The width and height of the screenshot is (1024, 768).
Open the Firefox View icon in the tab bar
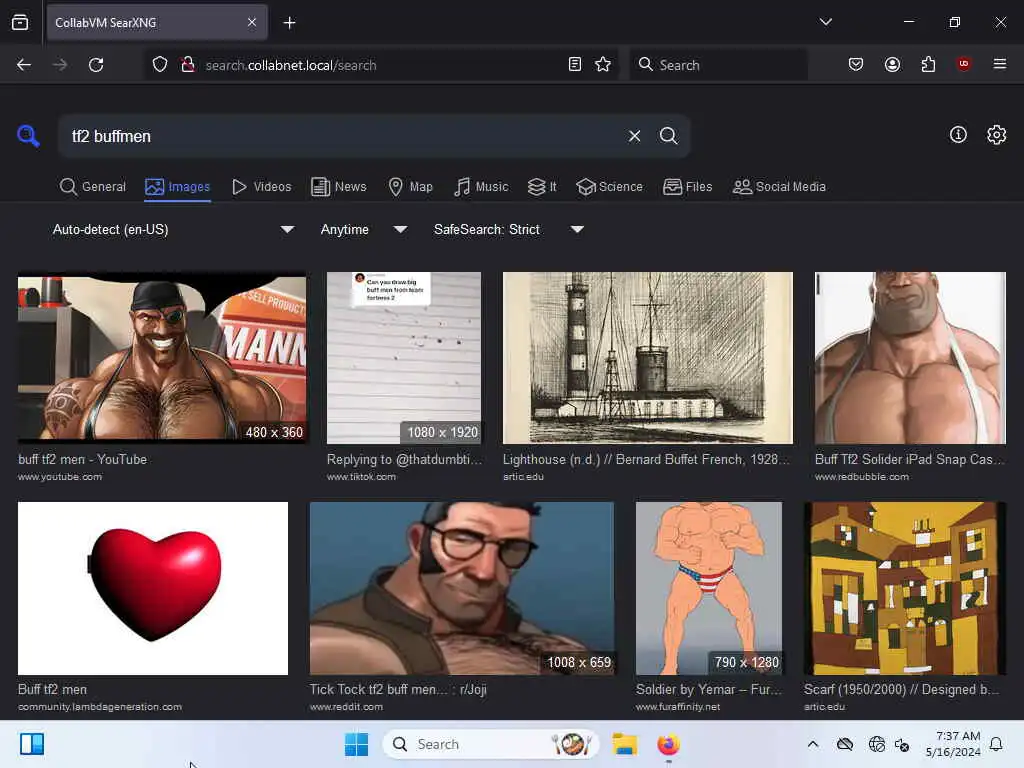point(20,22)
